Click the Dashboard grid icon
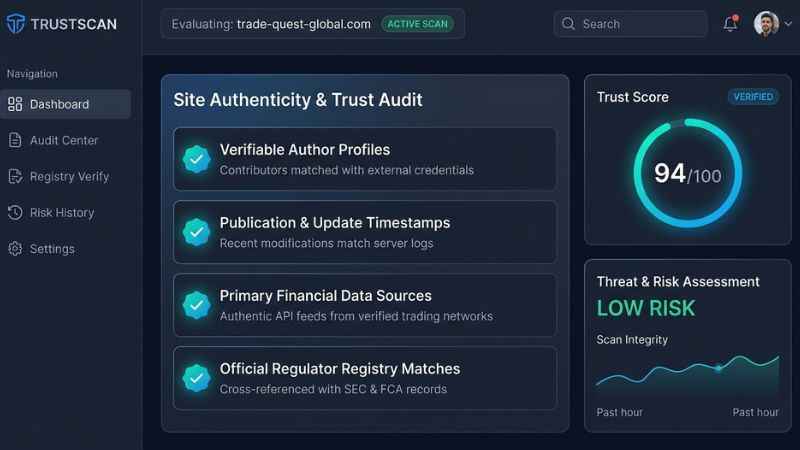The width and height of the screenshot is (800, 450). [x=15, y=104]
